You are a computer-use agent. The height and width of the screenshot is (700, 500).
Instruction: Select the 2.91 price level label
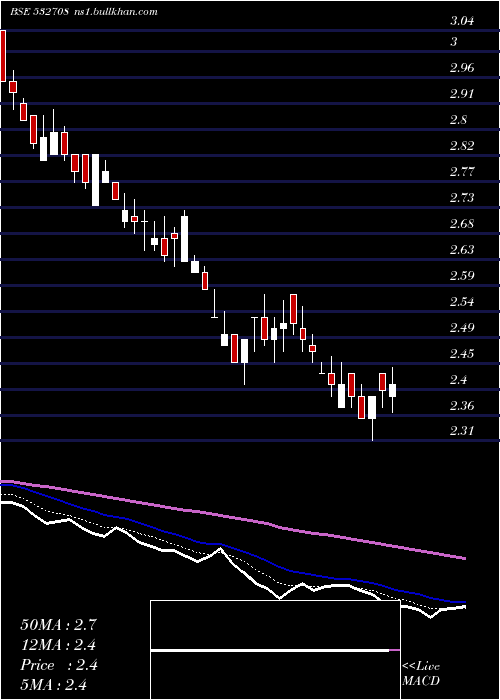tap(462, 94)
